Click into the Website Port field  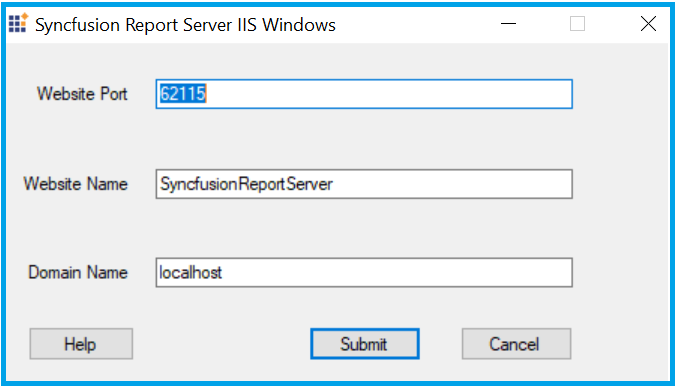364,94
